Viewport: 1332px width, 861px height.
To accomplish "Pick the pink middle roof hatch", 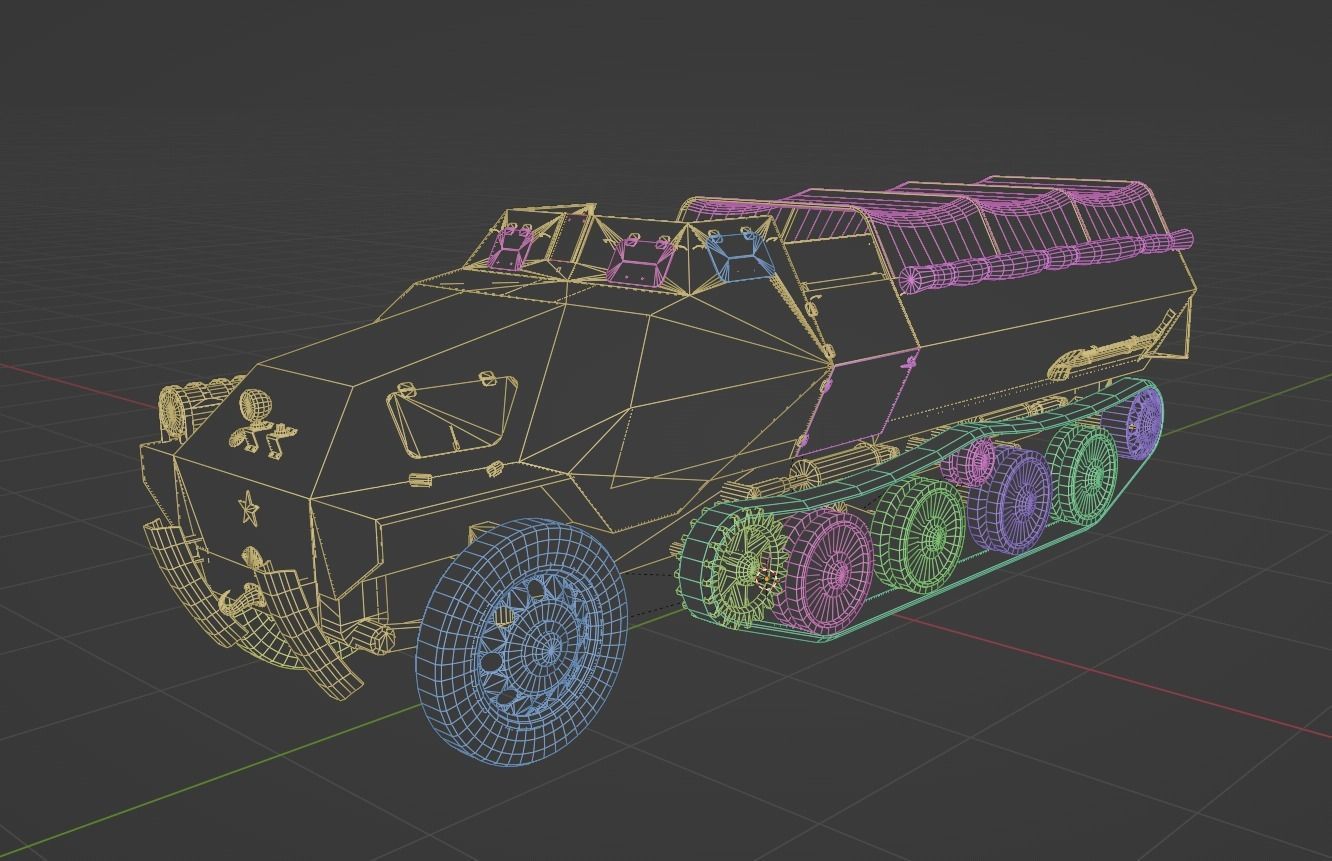I will point(639,262).
